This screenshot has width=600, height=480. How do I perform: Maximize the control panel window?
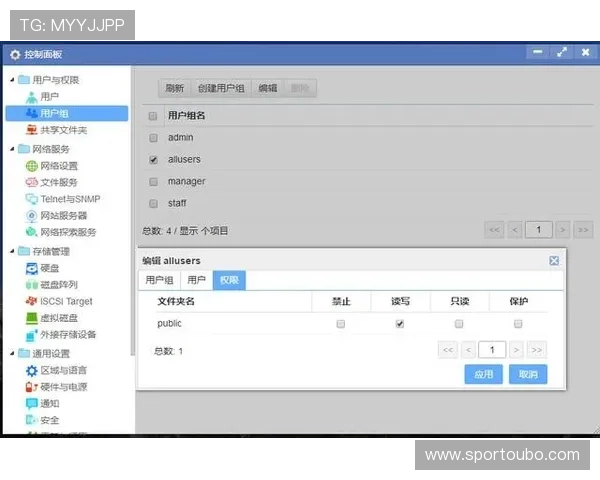point(562,52)
